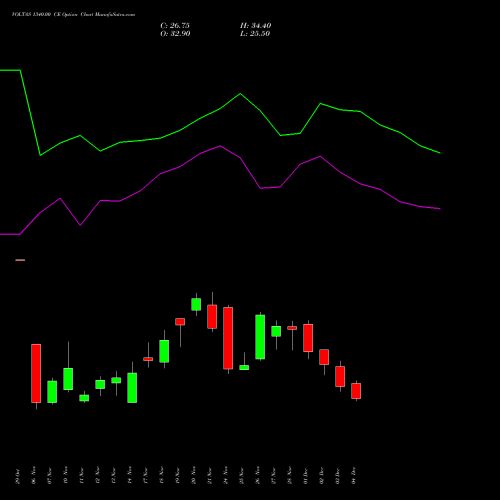This screenshot has width=500, height=500.
Task: Select the last red candle for 04 Dec
Action: coord(356,391)
